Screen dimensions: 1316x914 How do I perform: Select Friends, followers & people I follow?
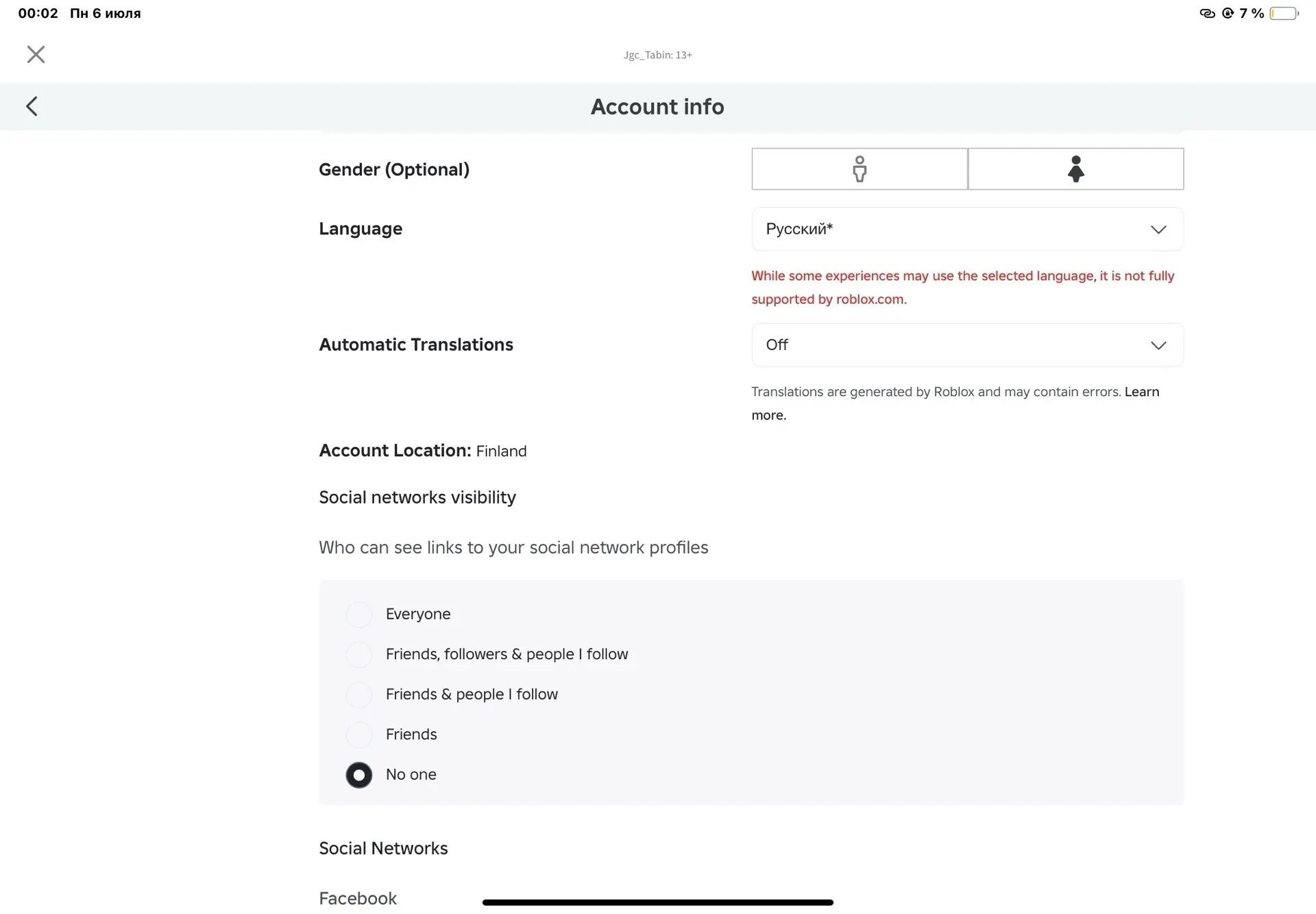tap(358, 654)
